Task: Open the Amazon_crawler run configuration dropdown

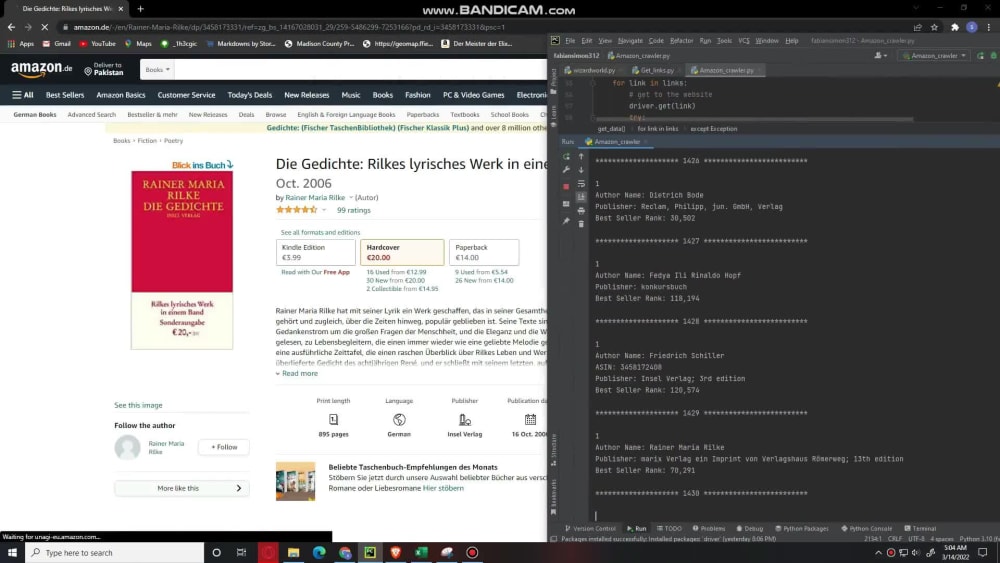Action: pos(934,55)
